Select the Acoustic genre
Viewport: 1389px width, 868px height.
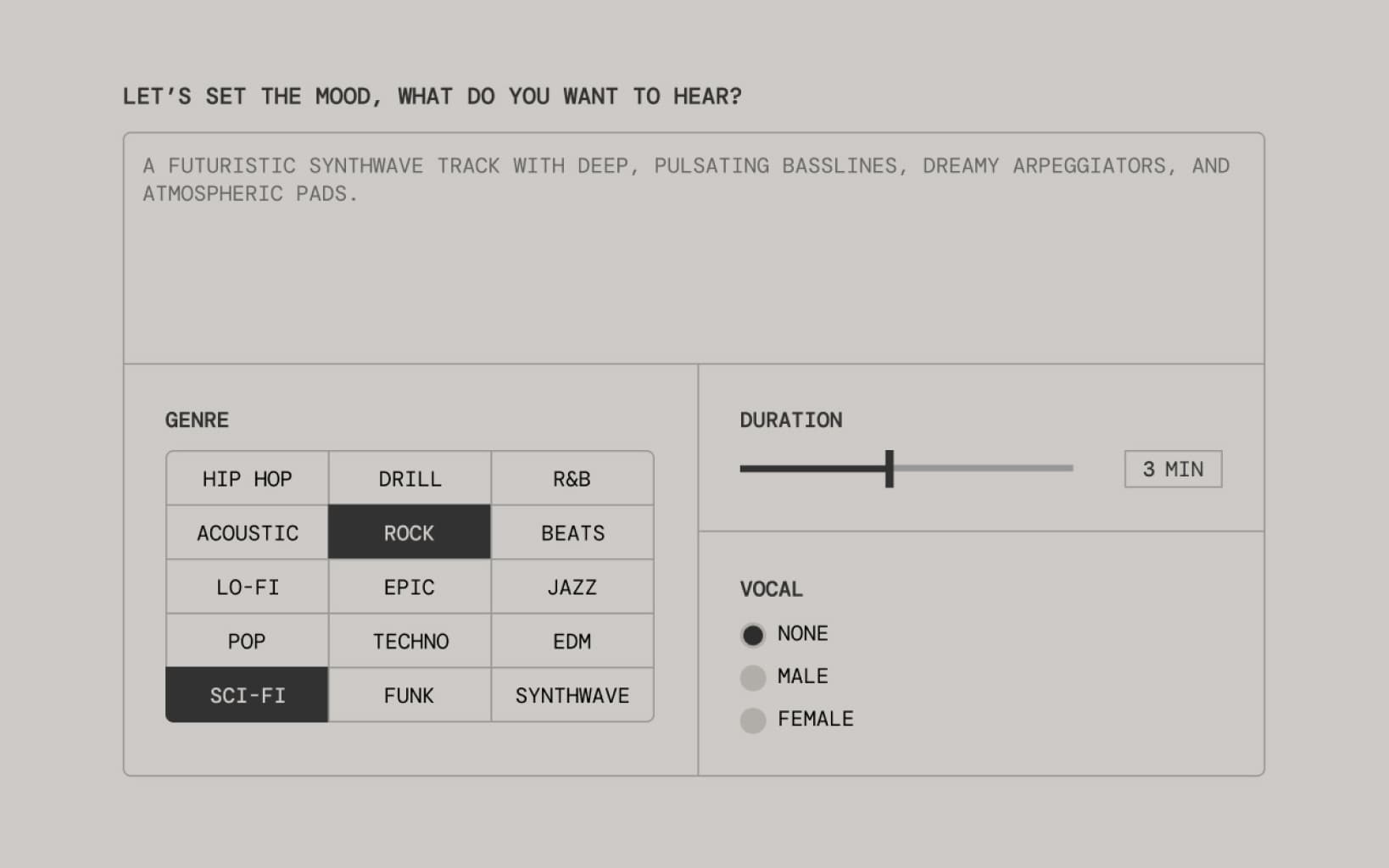(x=247, y=533)
